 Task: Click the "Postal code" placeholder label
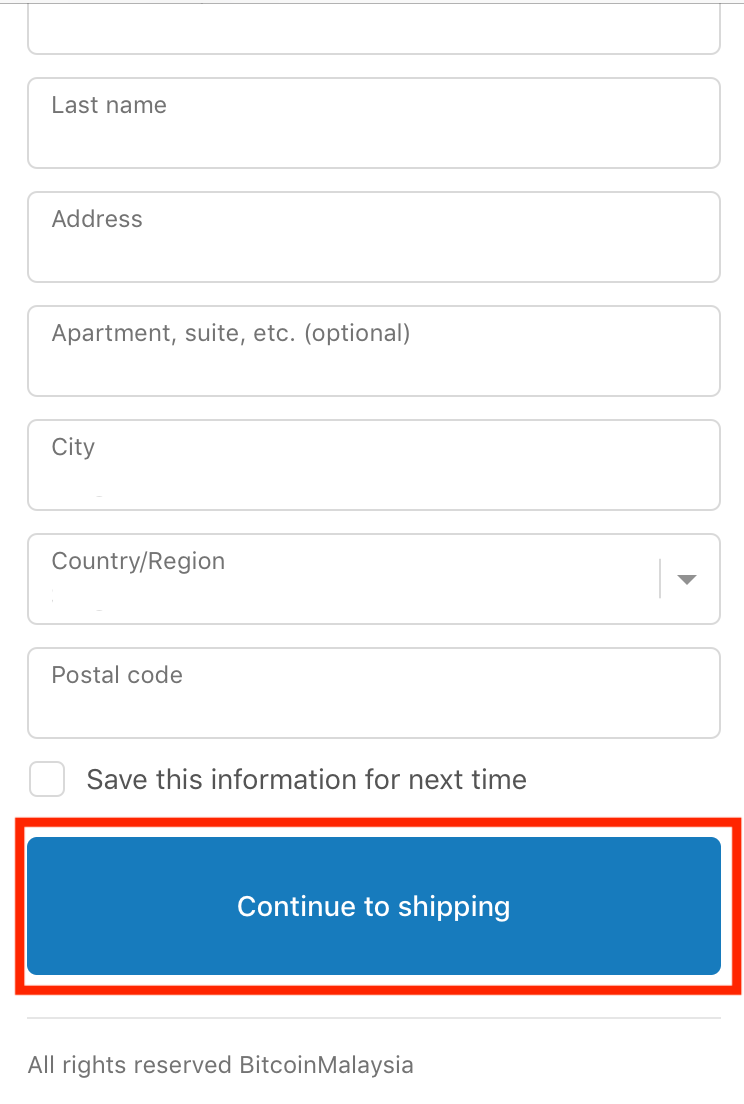coord(117,675)
